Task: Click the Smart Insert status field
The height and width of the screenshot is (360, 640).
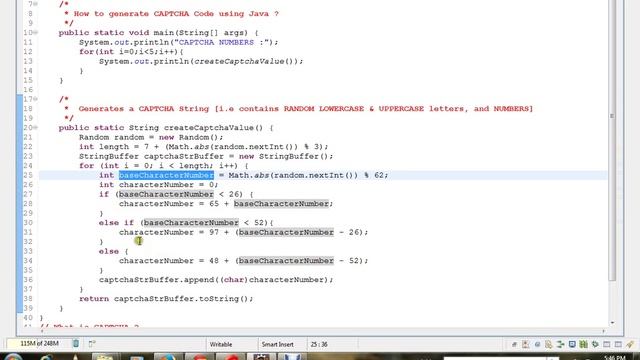Action: tap(278, 344)
